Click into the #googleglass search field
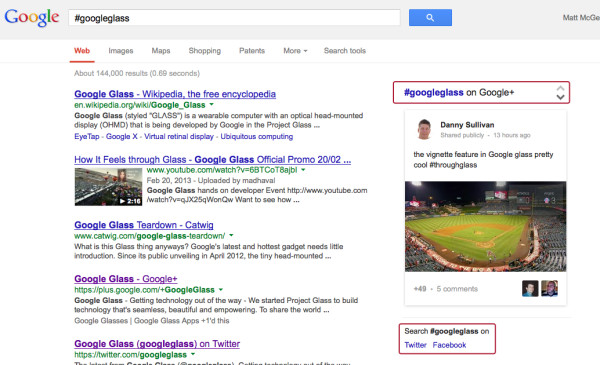 (234, 18)
